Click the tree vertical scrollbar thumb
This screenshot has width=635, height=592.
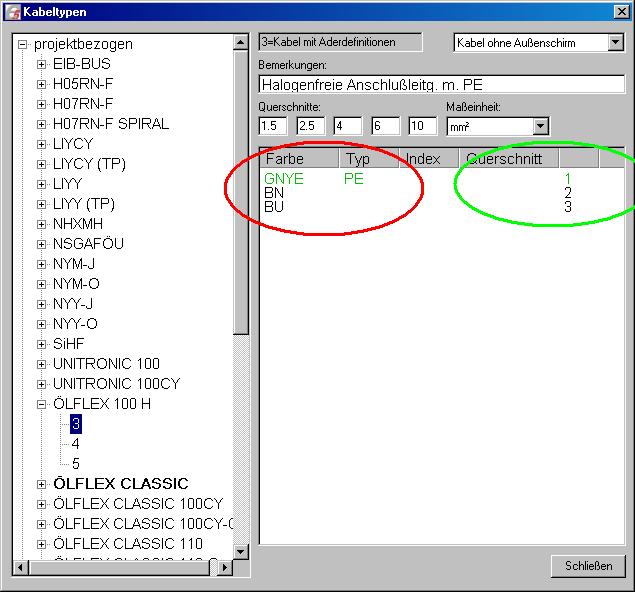click(241, 192)
